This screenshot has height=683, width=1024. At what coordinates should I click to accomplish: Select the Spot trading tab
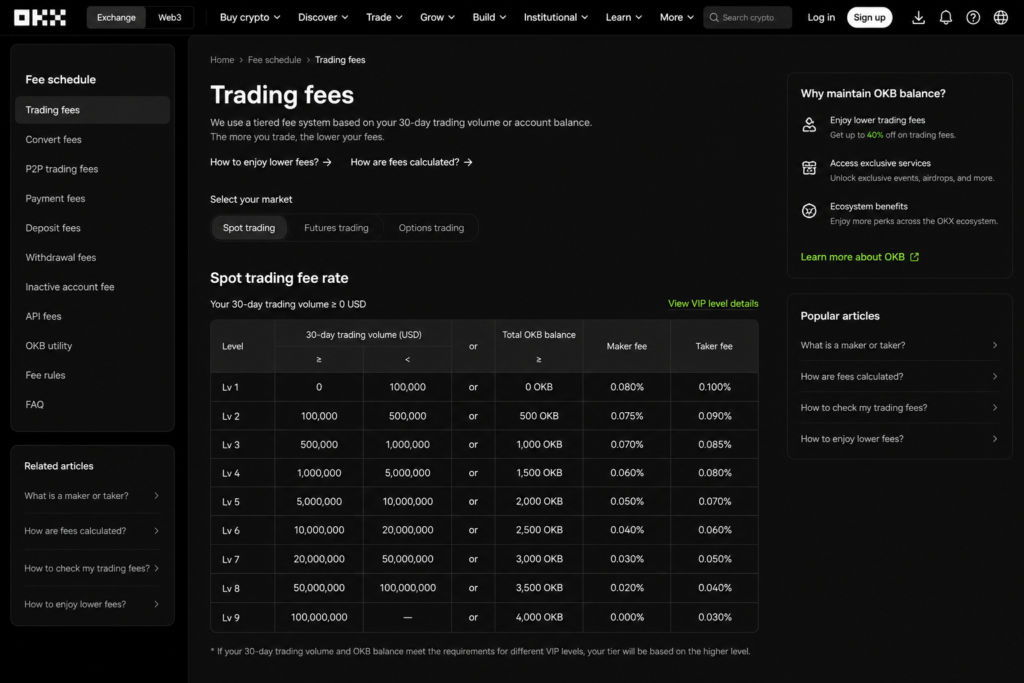[x=249, y=228]
